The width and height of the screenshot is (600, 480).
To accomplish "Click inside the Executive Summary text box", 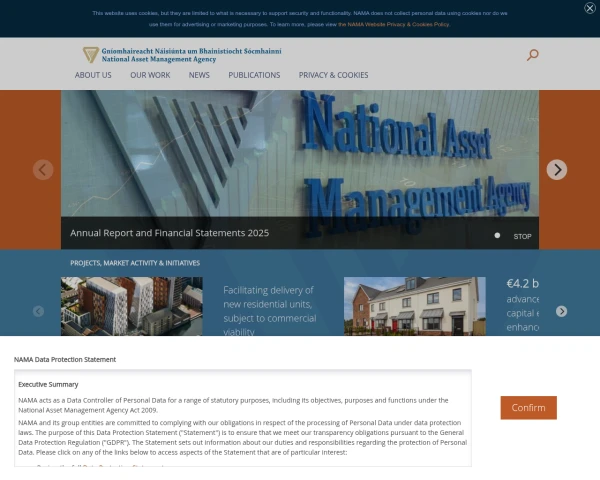I will pyautogui.click(x=243, y=418).
